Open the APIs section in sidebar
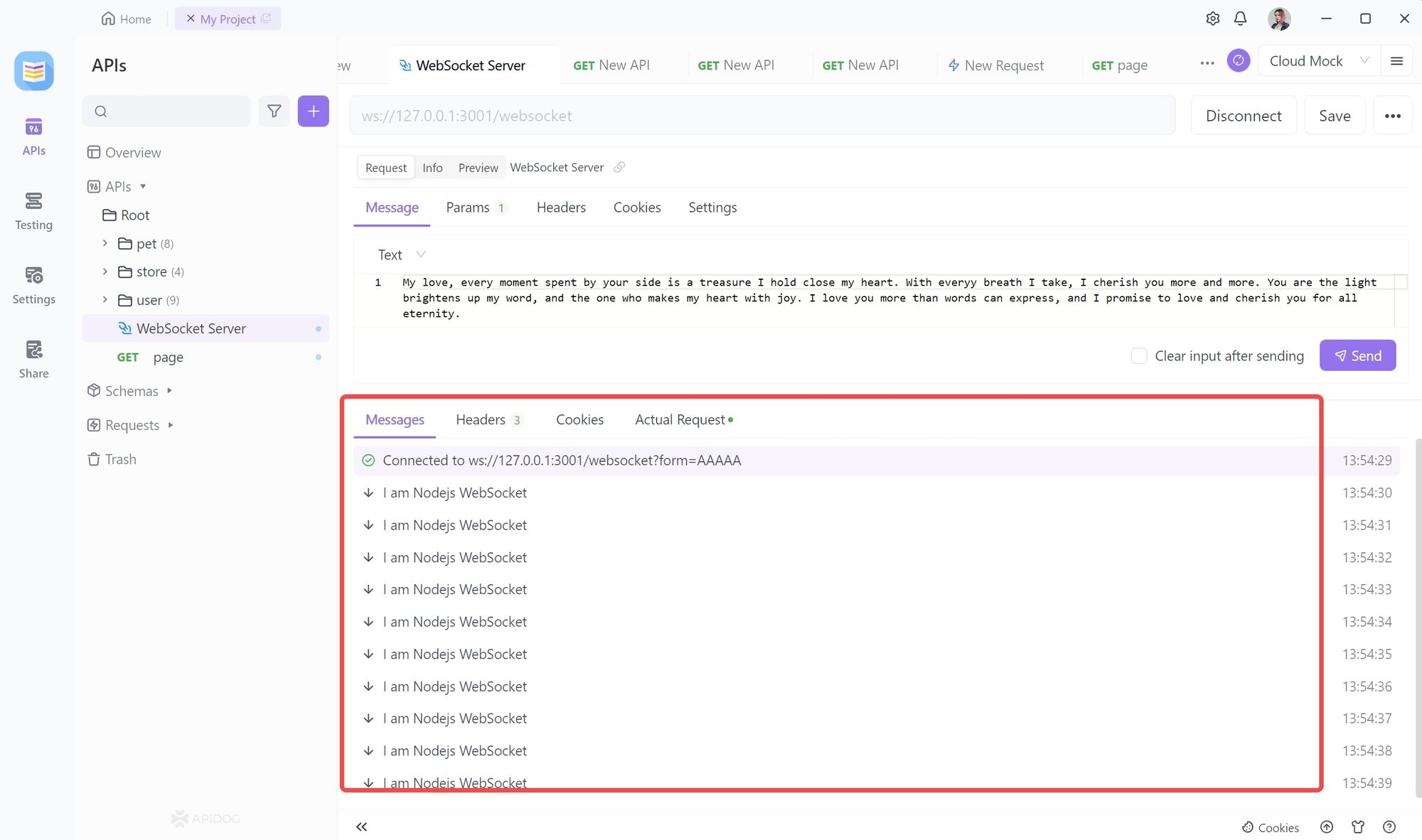The height and width of the screenshot is (840, 1422). [33, 137]
